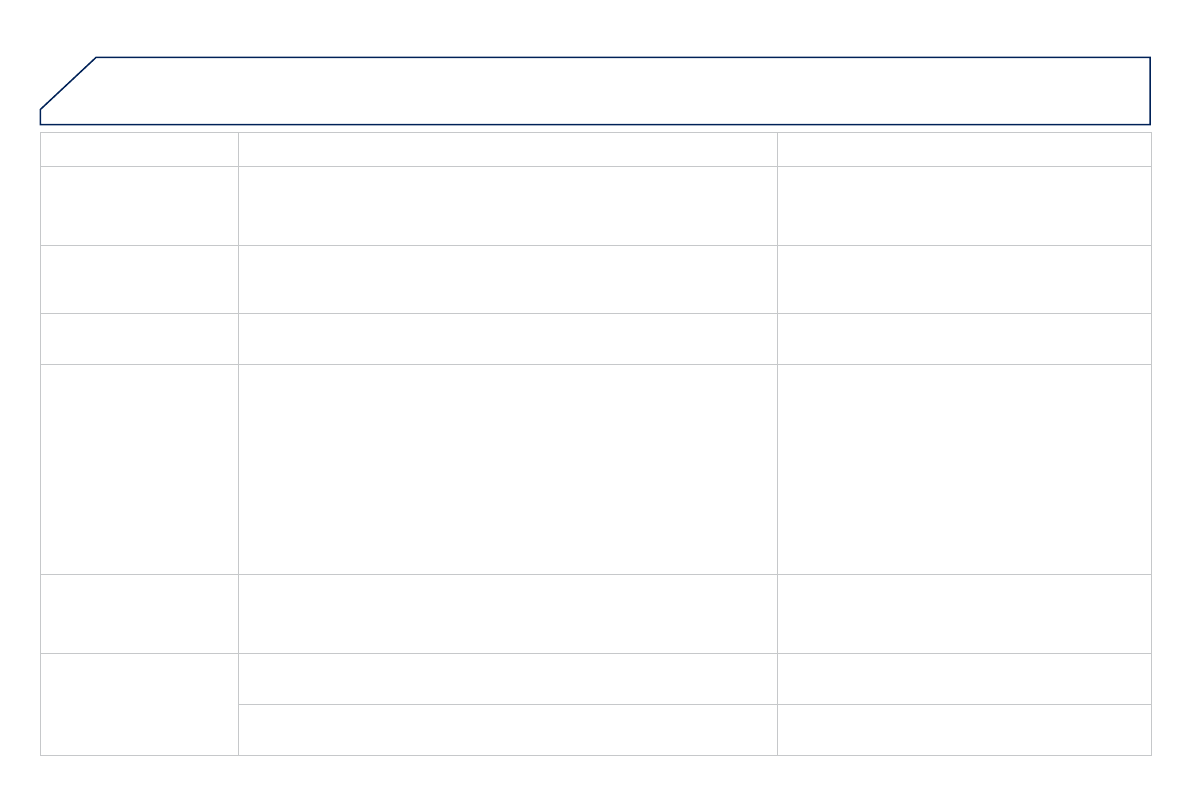
Task: Click the merged first-column cell in last row
Action: point(139,704)
